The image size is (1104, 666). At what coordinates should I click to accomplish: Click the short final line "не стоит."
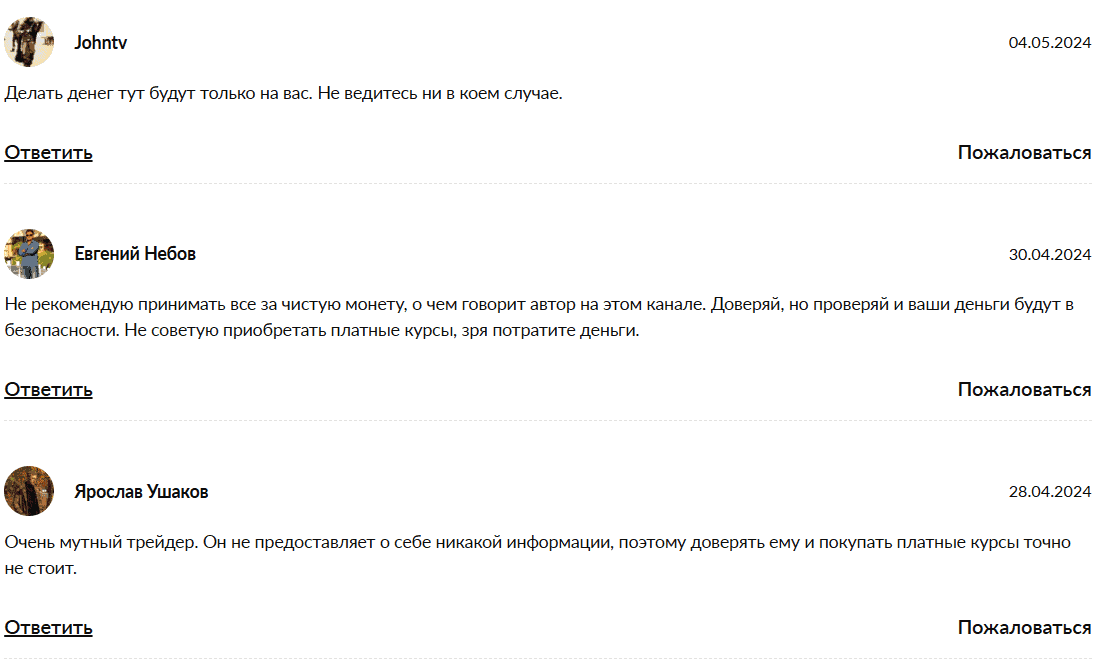(x=40, y=568)
